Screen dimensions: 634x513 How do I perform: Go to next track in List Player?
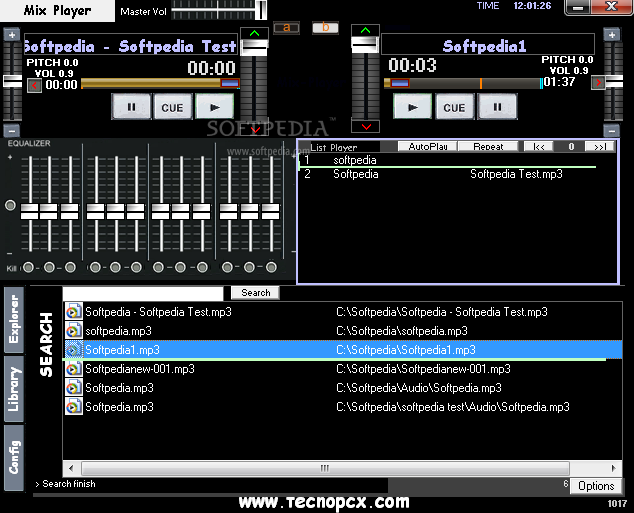600,146
